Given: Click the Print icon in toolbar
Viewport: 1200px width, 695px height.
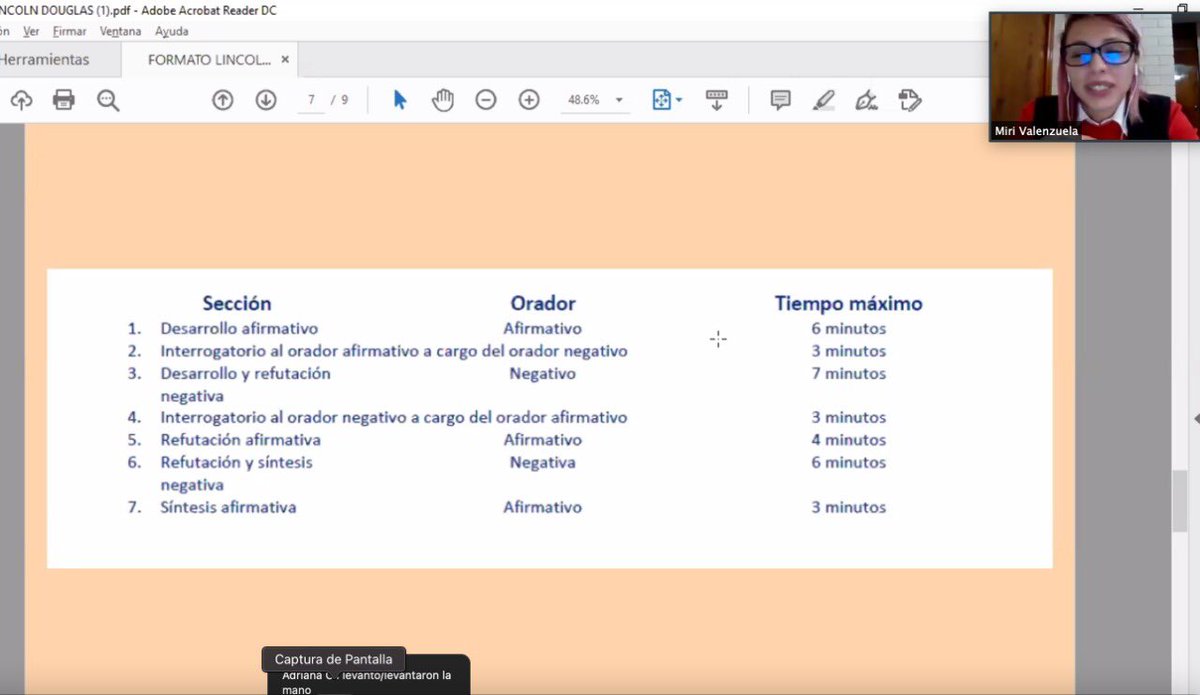Looking at the screenshot, I should coord(64,100).
